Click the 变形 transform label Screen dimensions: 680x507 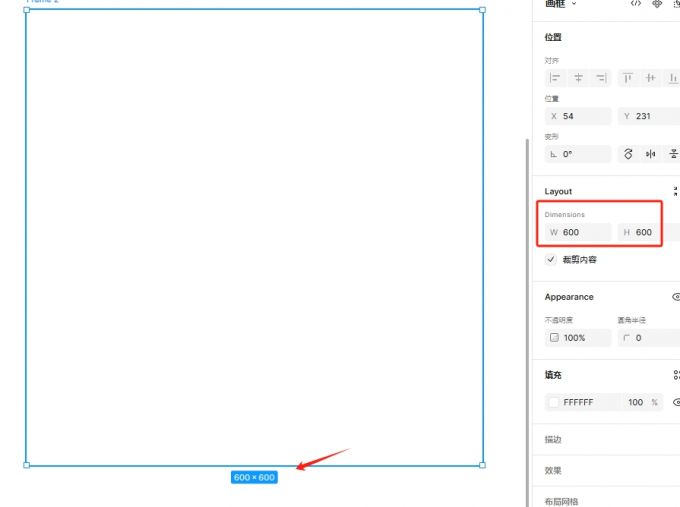click(x=552, y=137)
